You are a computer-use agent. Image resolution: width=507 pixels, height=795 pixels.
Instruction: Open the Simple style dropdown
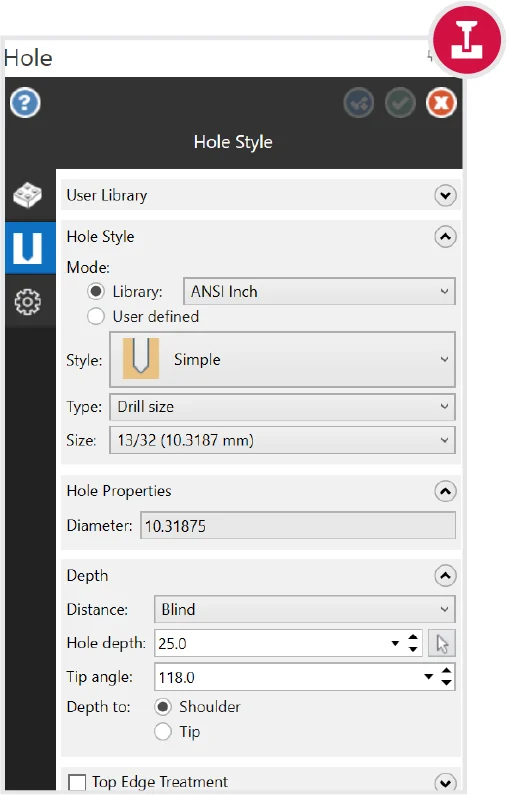[x=282, y=359]
